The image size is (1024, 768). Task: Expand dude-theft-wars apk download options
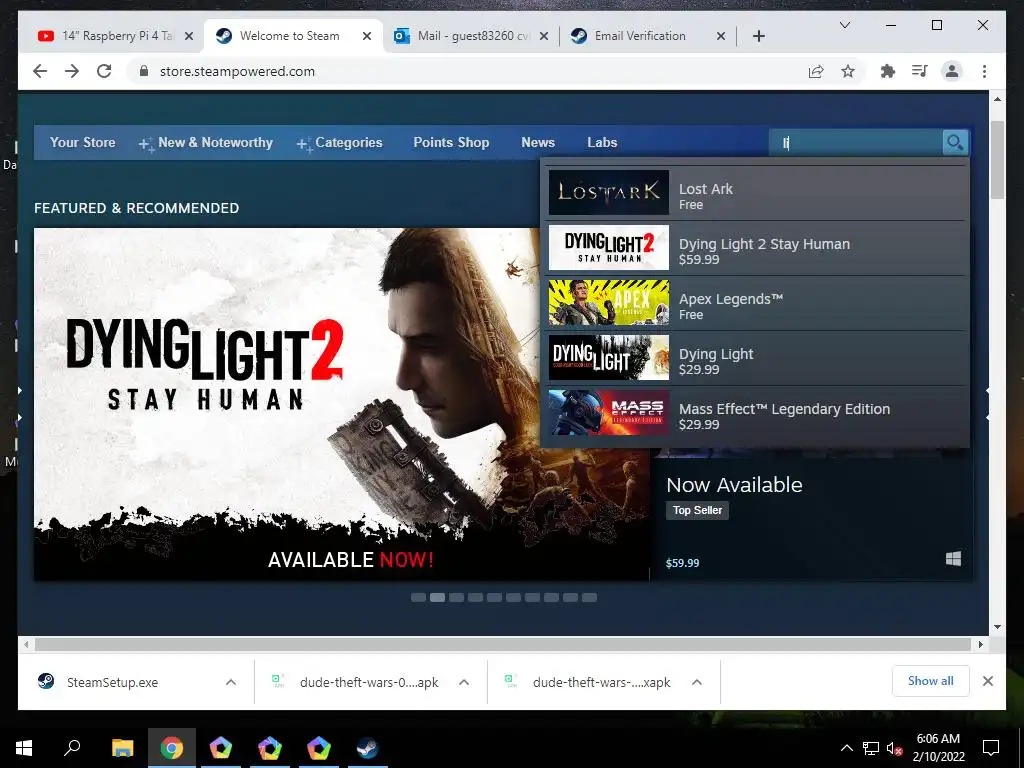(464, 682)
